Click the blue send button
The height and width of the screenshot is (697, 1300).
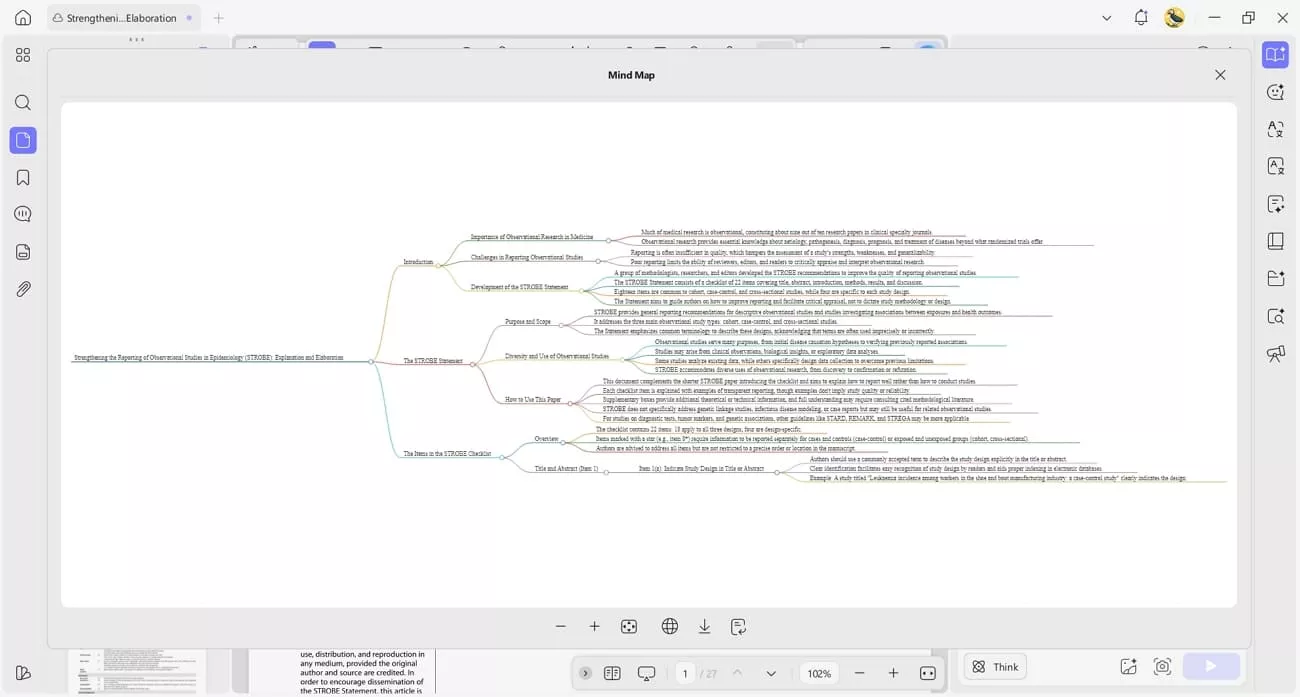pyautogui.click(x=1211, y=665)
